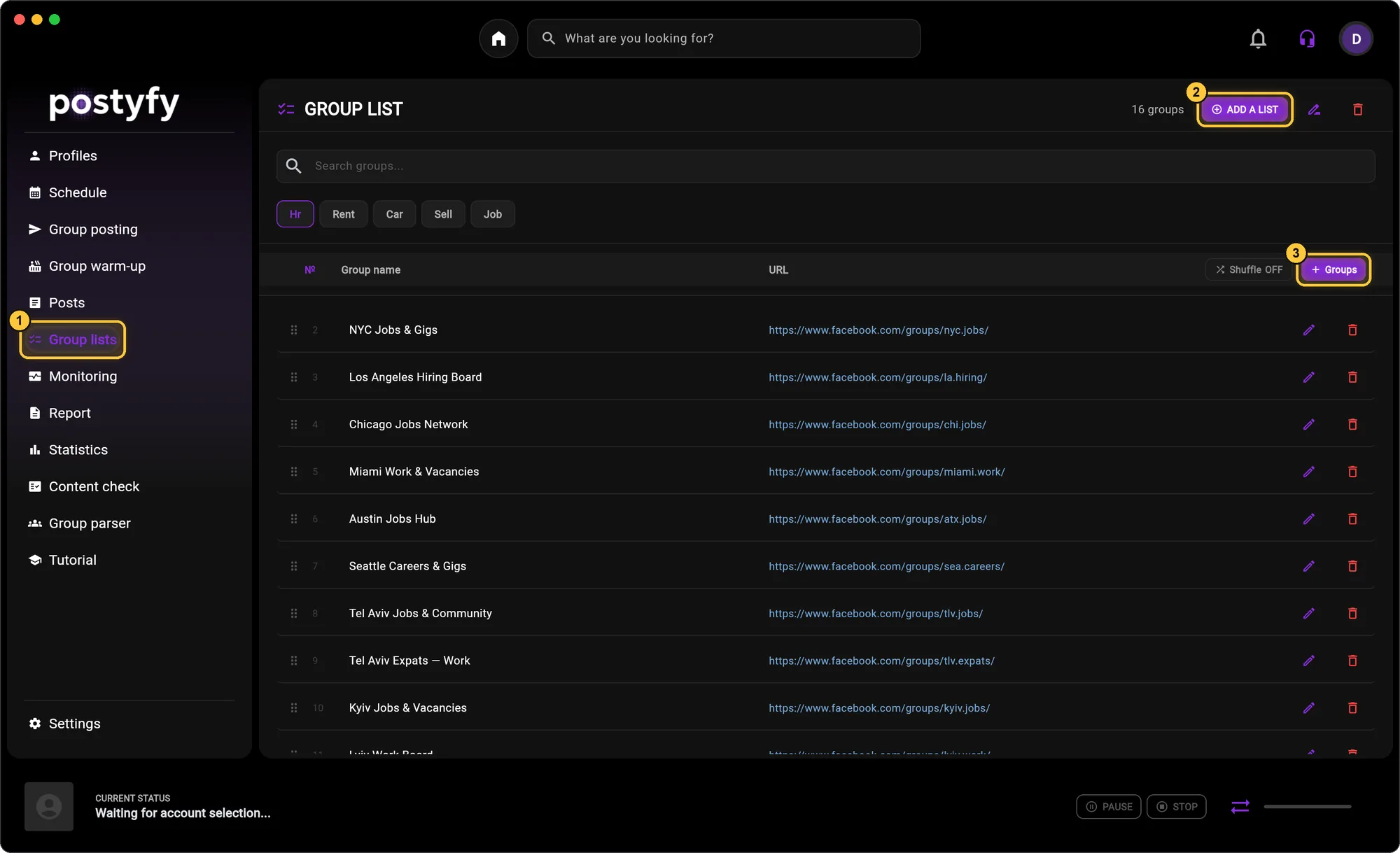Delete the Seattle Careers & Gigs row
The width and height of the screenshot is (1400, 853).
tap(1352, 566)
